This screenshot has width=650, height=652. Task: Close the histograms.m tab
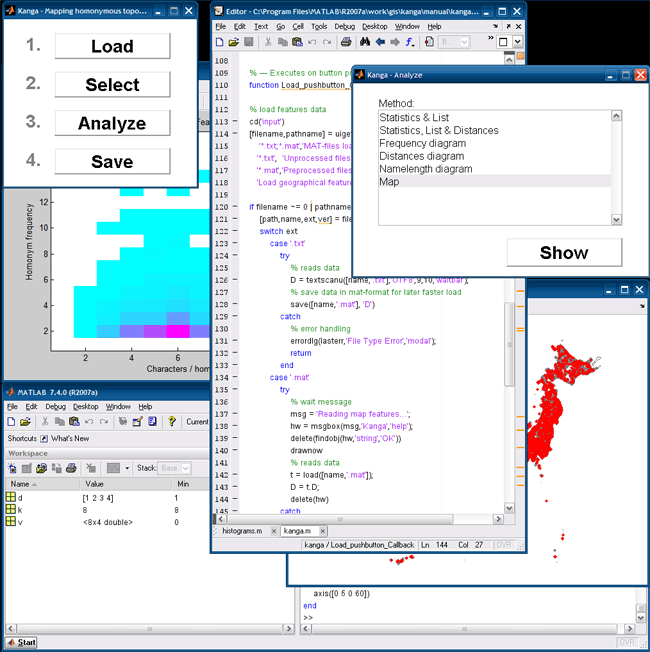coord(274,531)
